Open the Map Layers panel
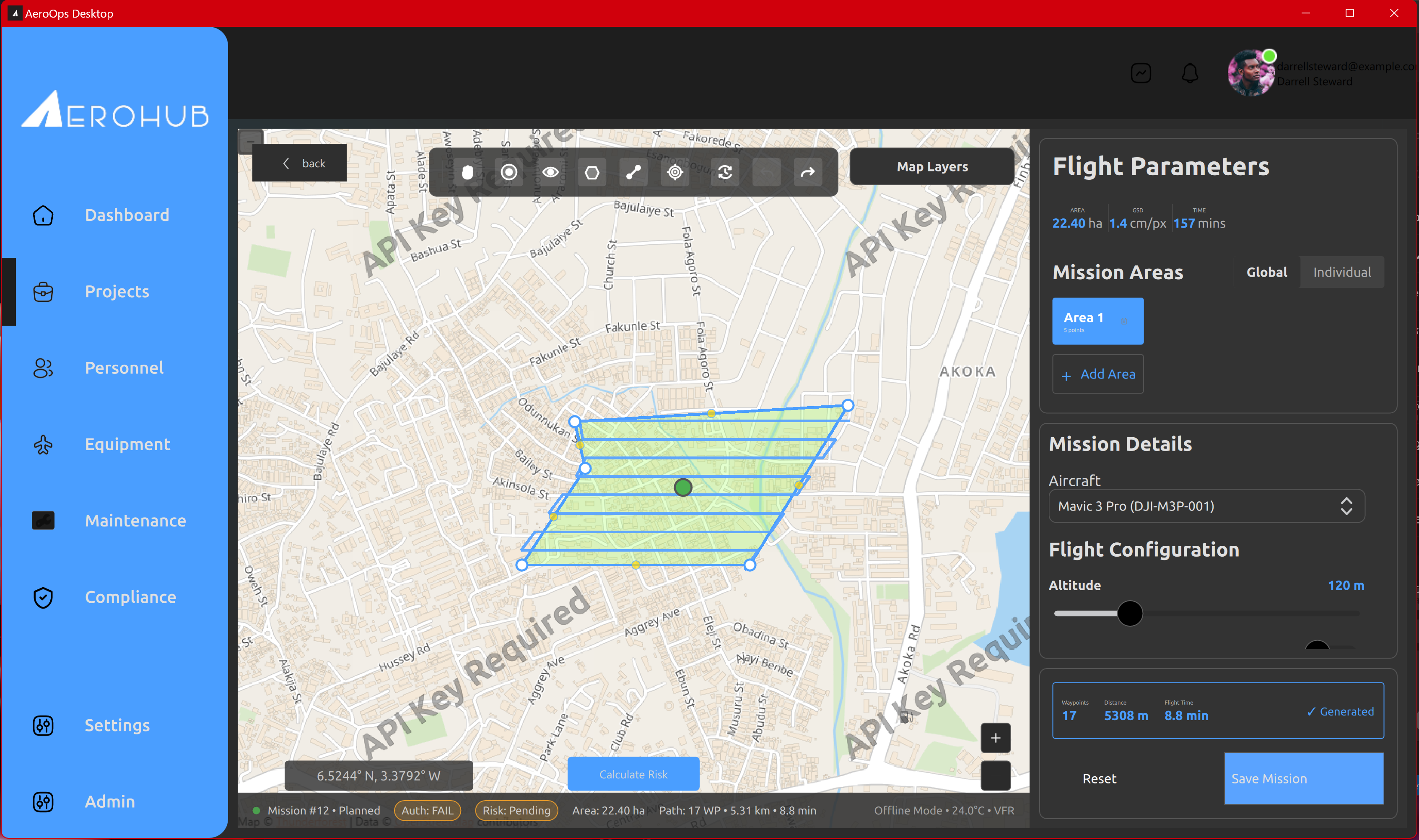The image size is (1419, 840). 931,166
